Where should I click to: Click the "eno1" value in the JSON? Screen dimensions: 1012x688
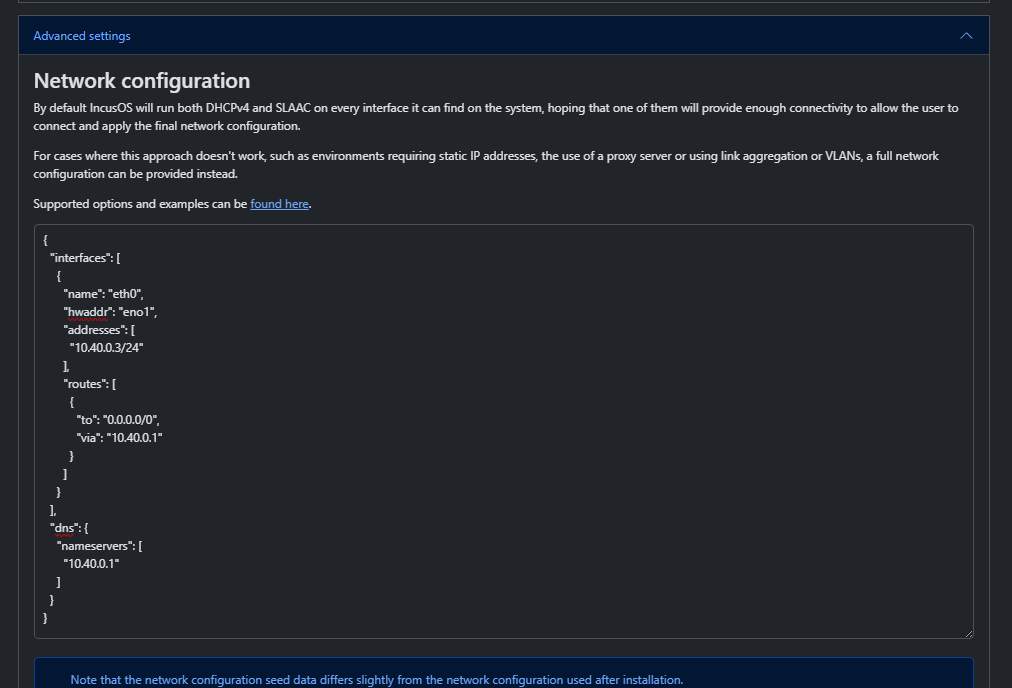click(x=137, y=312)
